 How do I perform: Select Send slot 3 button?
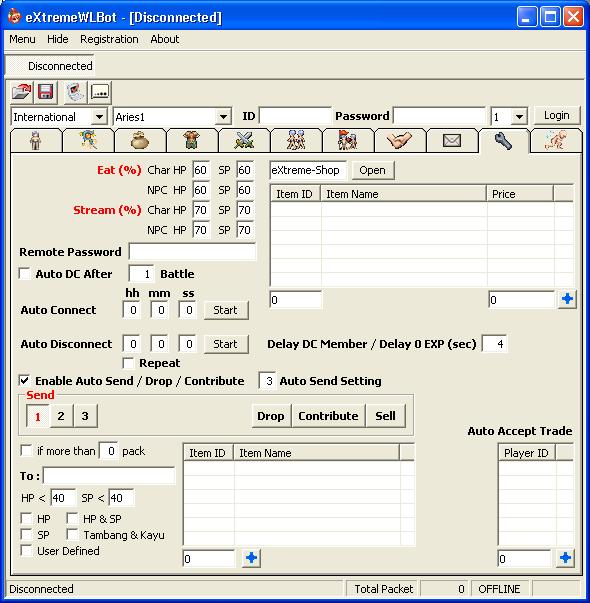(85, 416)
